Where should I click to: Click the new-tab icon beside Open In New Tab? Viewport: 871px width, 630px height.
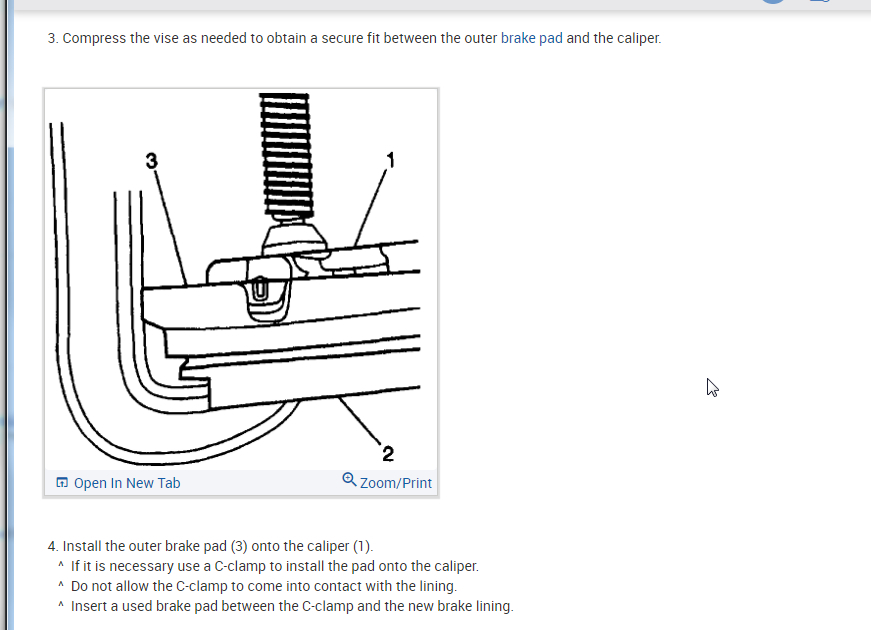[x=62, y=483]
